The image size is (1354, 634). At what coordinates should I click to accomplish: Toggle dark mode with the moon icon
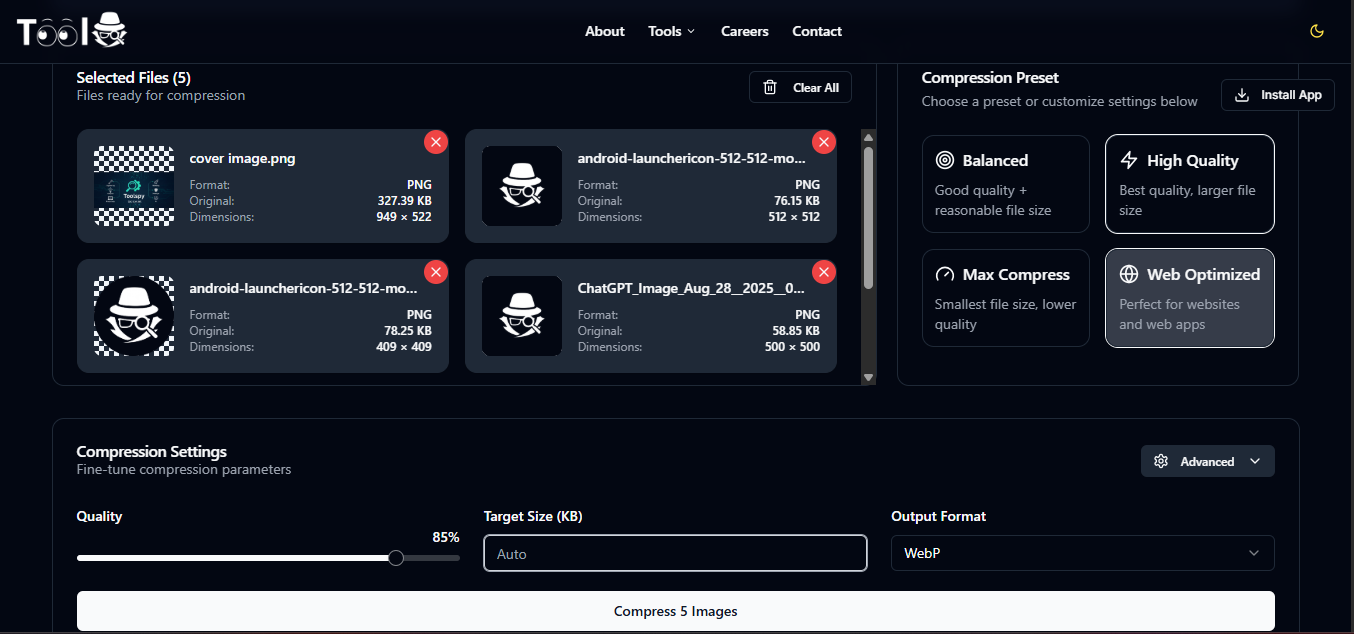click(x=1316, y=31)
